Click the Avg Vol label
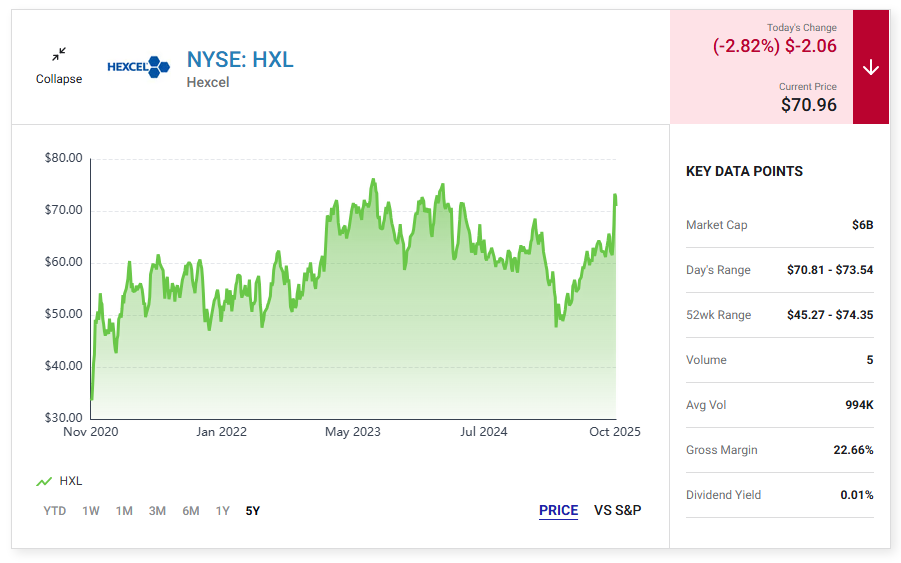901x563 pixels. 706,405
